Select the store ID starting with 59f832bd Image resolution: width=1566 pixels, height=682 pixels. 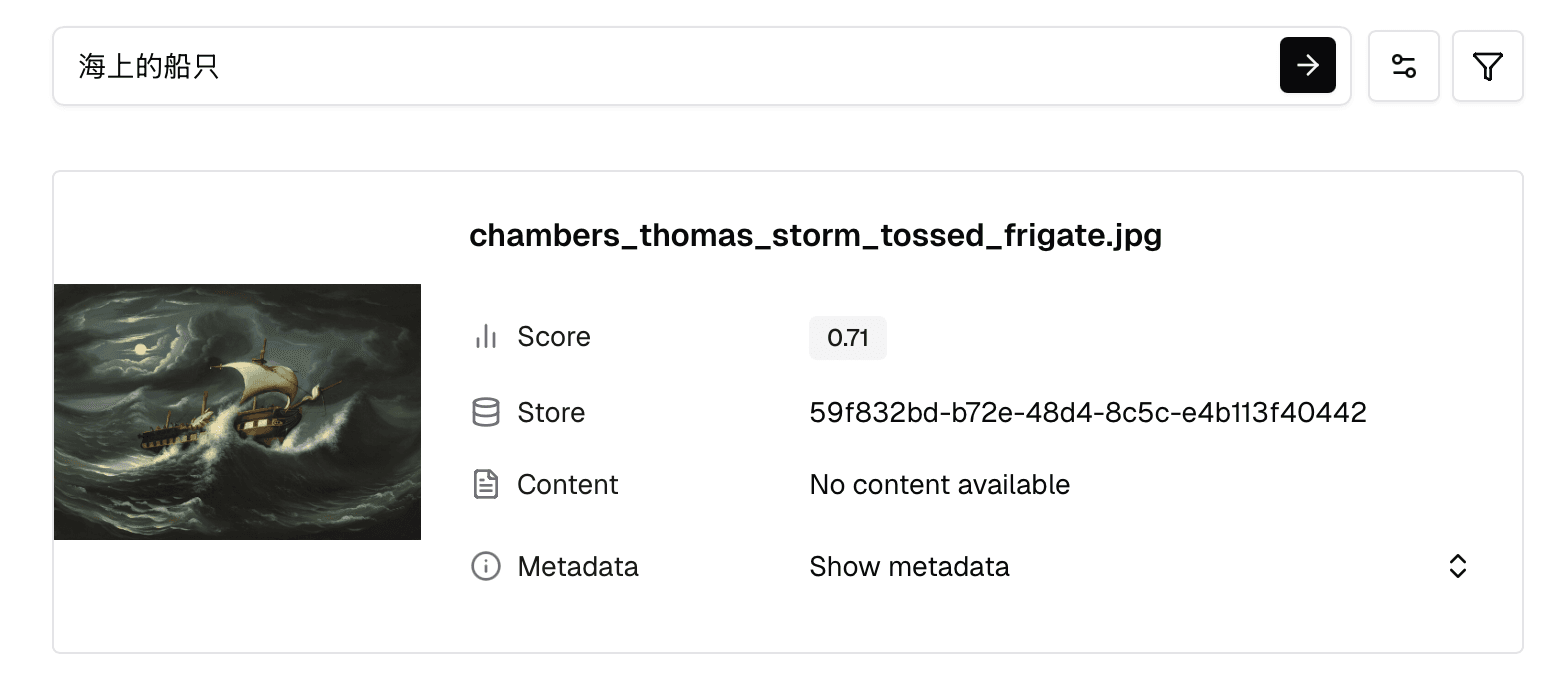point(1087,412)
